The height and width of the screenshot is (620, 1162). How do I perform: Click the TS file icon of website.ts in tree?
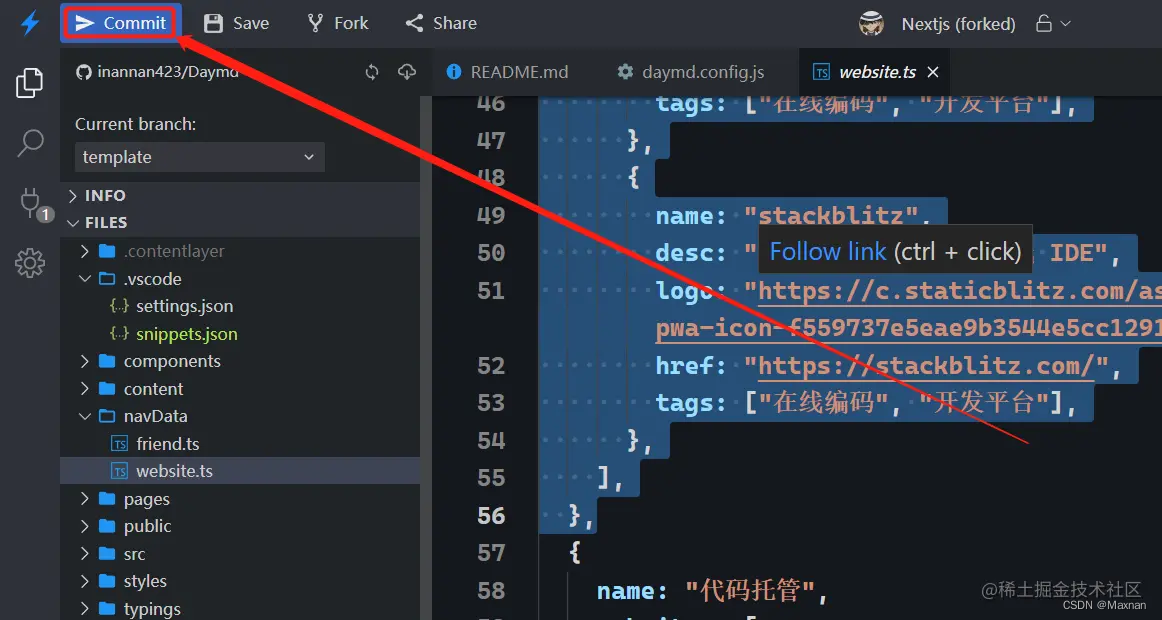[119, 471]
